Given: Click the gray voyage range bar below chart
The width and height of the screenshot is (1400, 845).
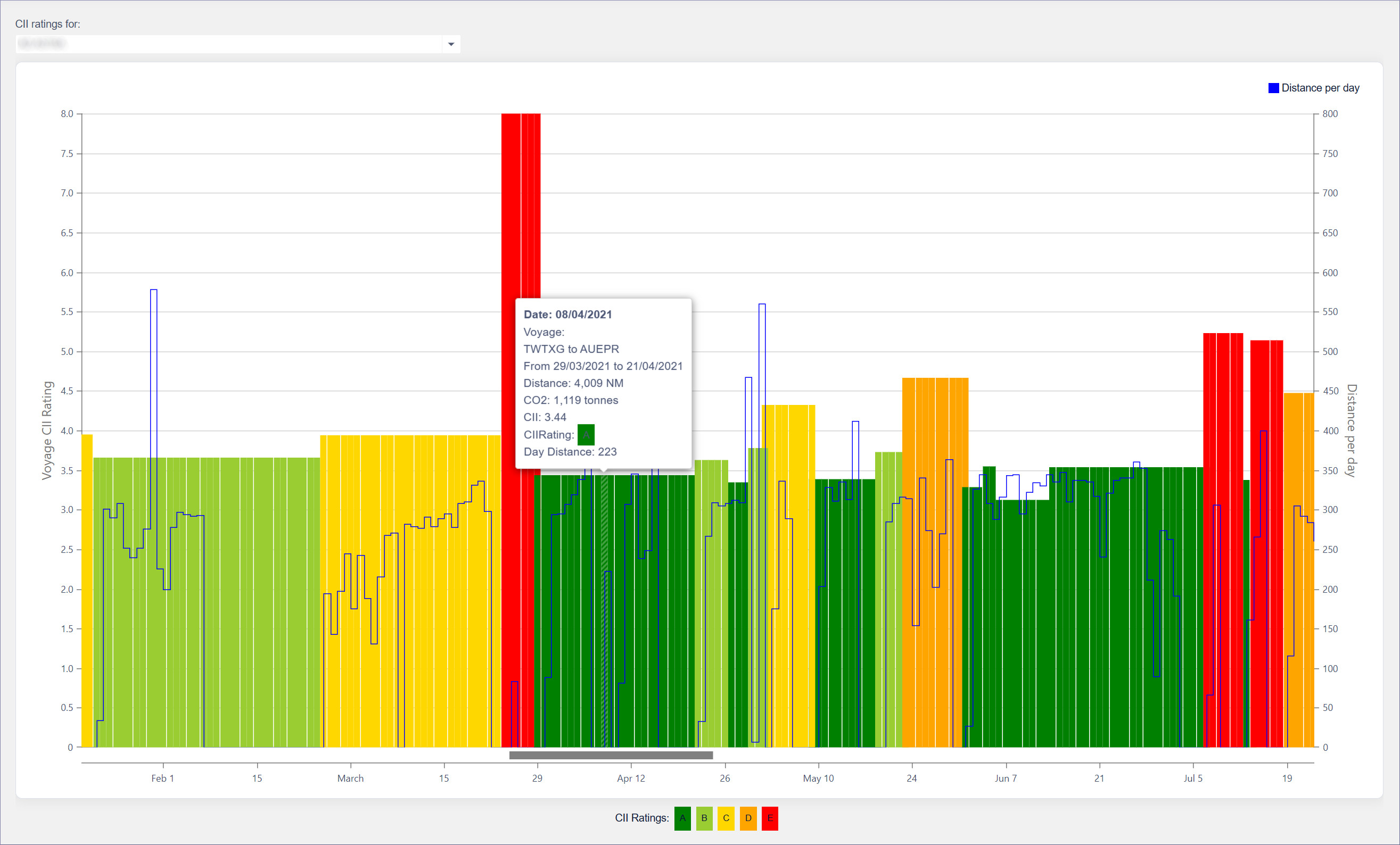Looking at the screenshot, I should click(x=611, y=755).
